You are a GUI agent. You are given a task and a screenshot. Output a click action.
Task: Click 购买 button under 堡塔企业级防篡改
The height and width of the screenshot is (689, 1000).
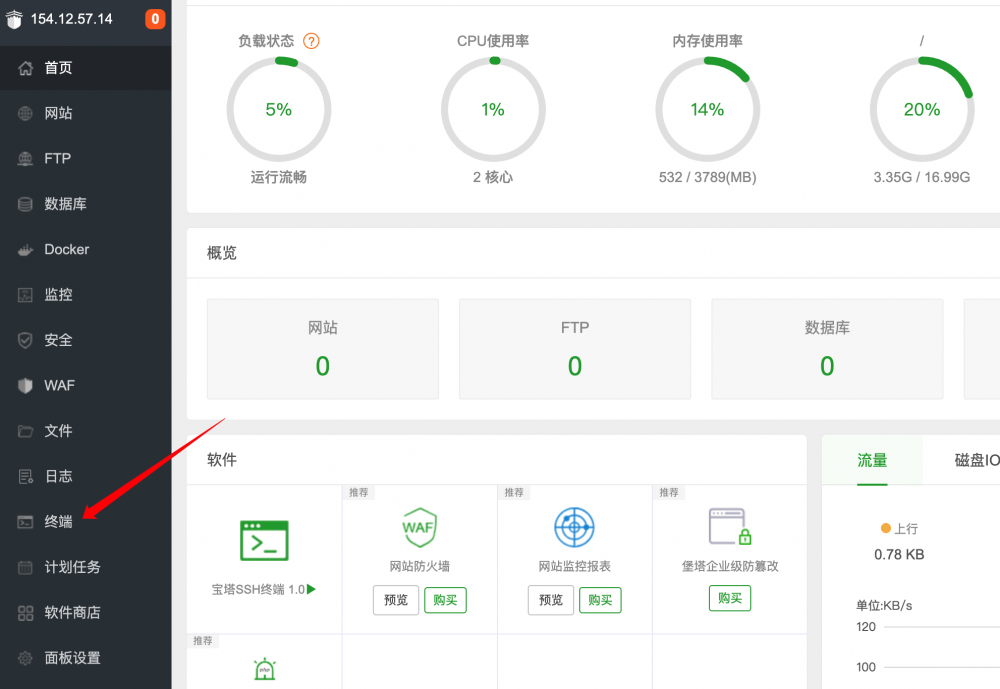point(730,598)
